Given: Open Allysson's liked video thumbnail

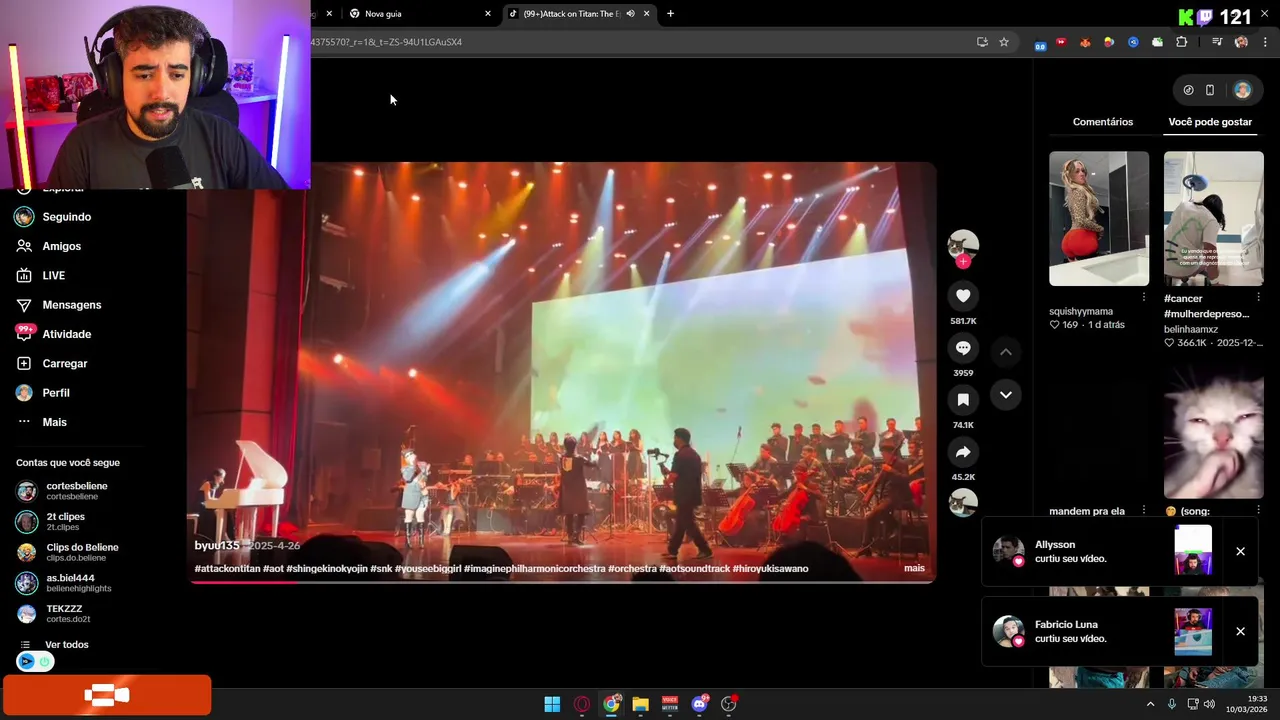Looking at the screenshot, I should (1193, 551).
